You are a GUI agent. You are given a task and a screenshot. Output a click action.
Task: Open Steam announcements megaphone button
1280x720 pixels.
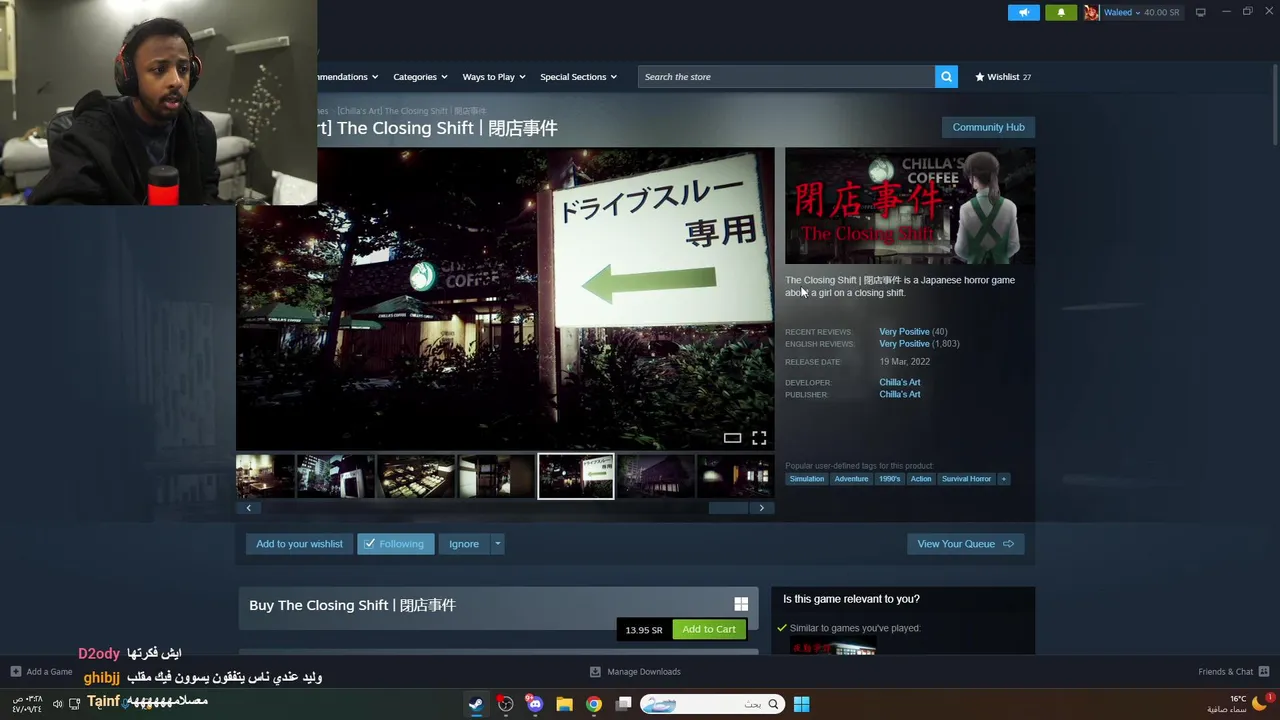pos(1023,12)
